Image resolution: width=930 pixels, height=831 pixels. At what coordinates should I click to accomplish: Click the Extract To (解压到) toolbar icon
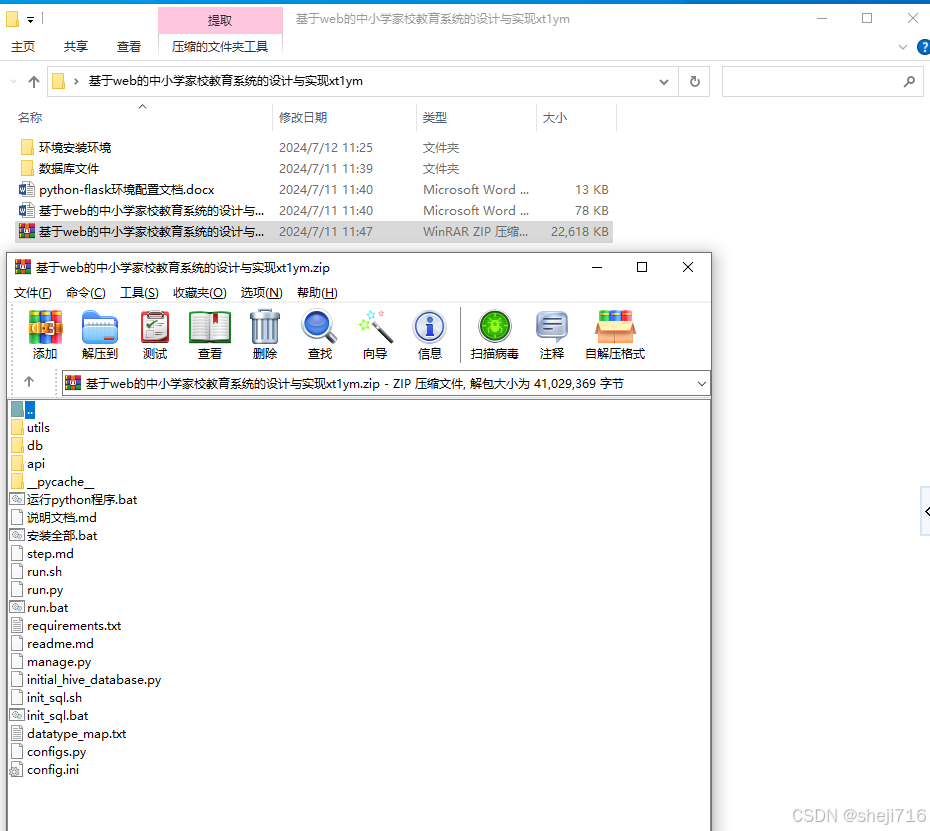pyautogui.click(x=100, y=327)
